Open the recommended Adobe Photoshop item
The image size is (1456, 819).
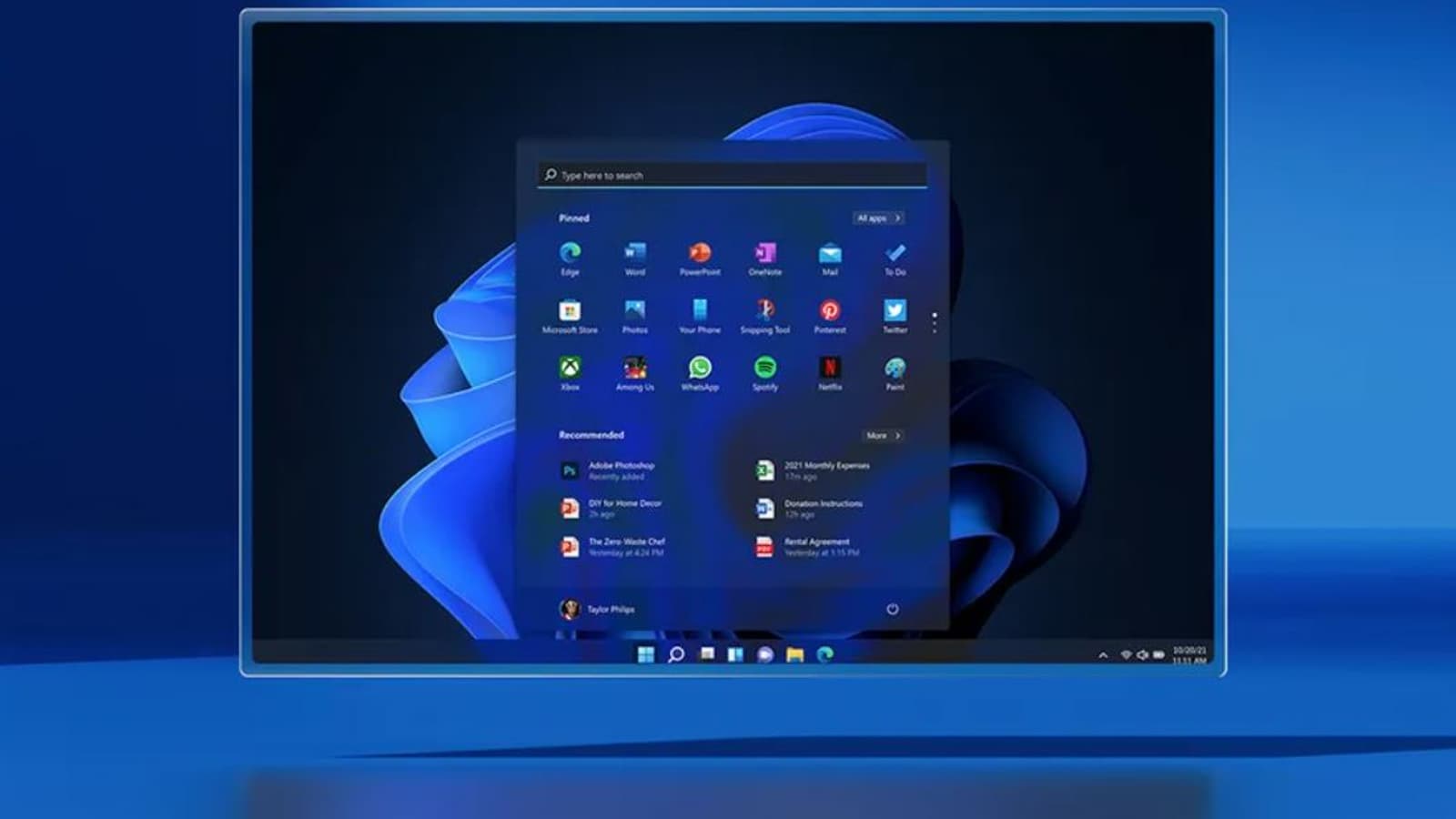[608, 470]
